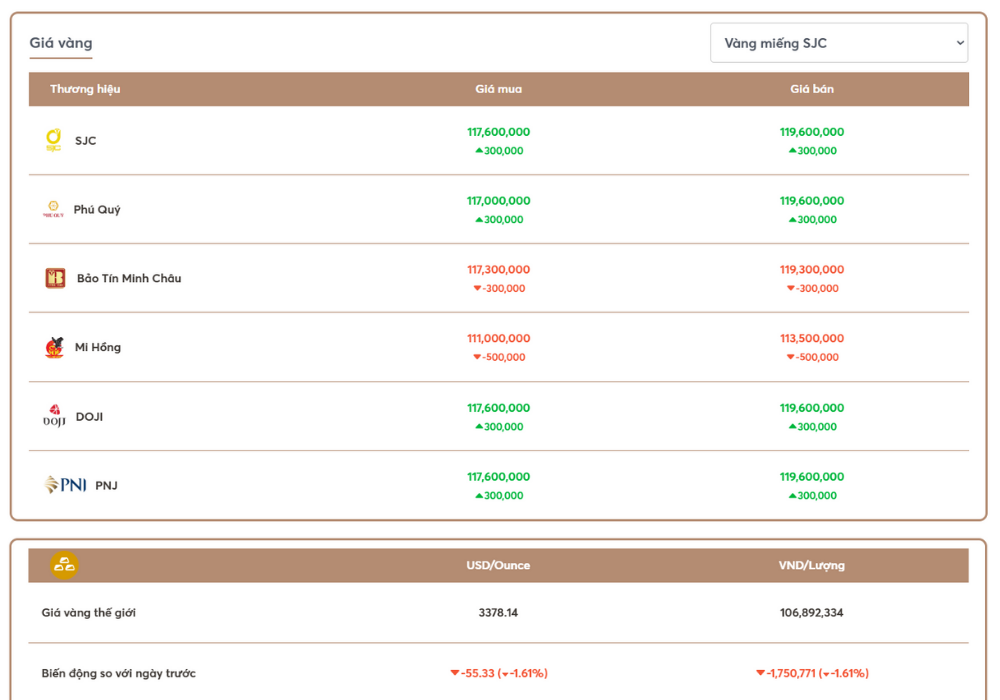Click world gold VND value 106,892,334
This screenshot has width=1000, height=700.
[811, 613]
